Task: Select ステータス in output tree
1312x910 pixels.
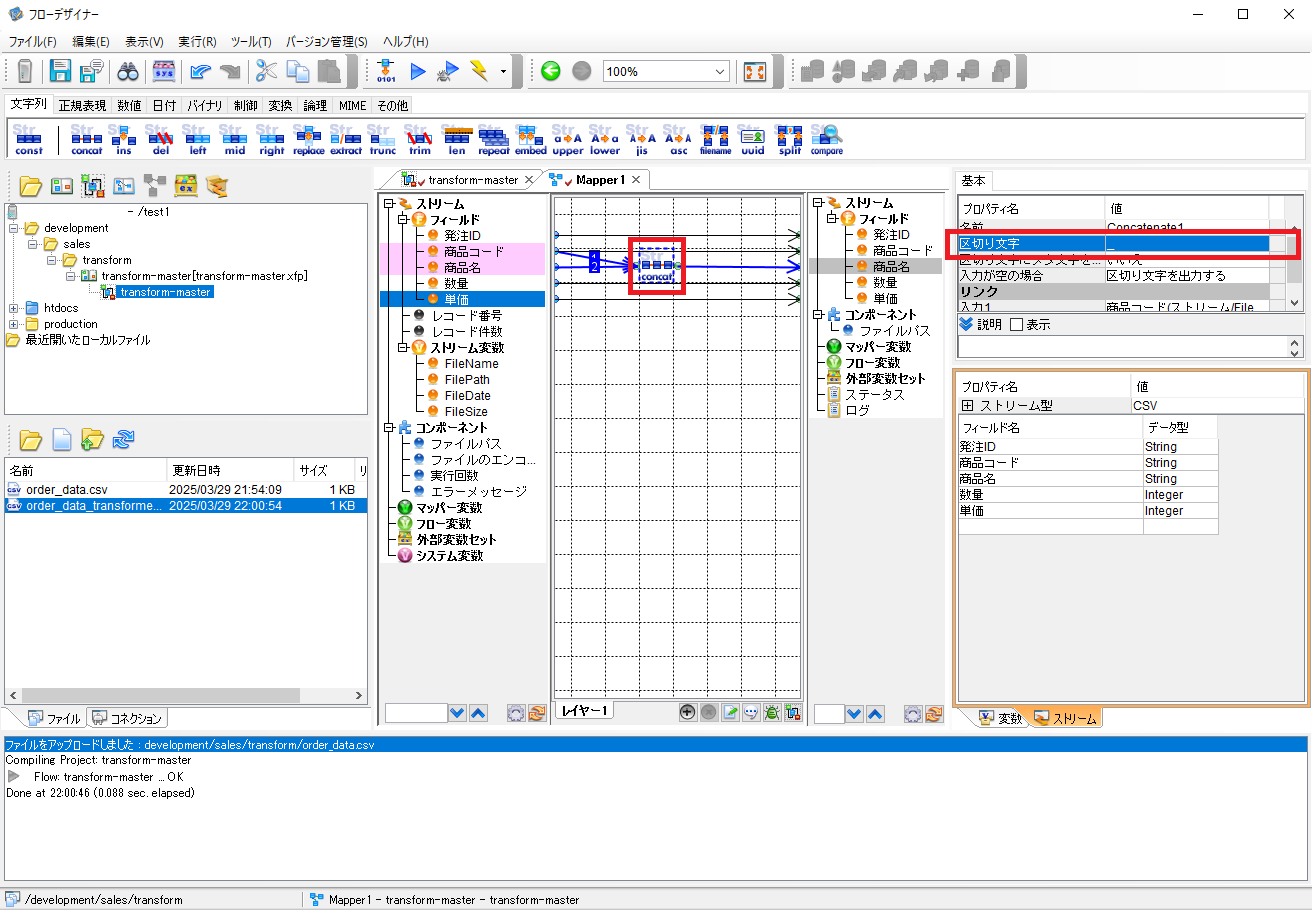Action: [x=874, y=395]
